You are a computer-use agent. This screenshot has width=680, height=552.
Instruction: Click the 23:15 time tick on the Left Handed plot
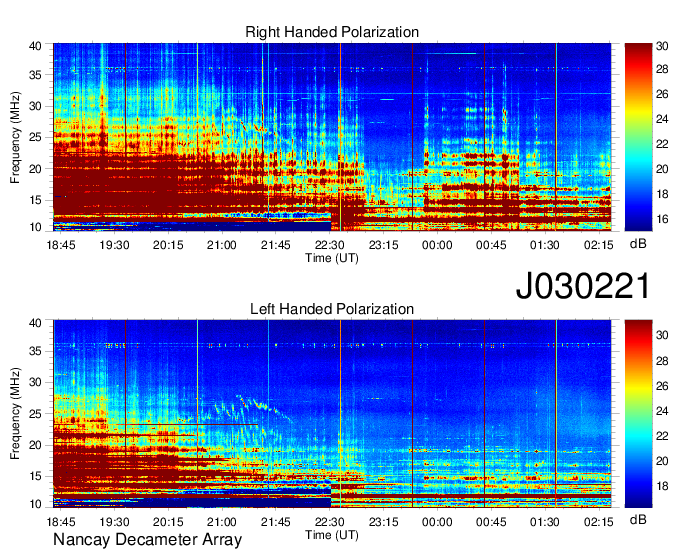(383, 522)
